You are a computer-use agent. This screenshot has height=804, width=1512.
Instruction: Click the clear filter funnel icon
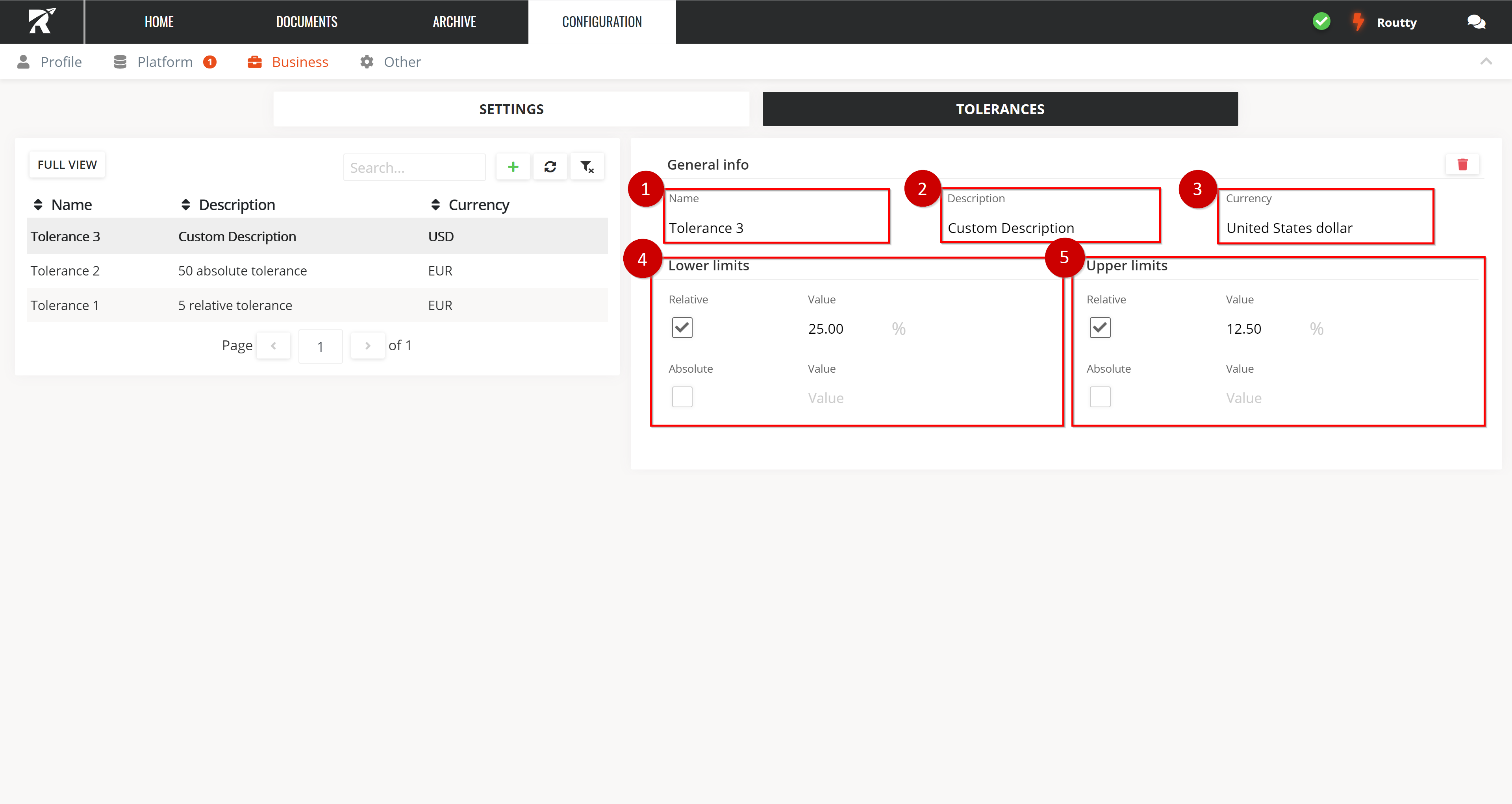click(587, 167)
